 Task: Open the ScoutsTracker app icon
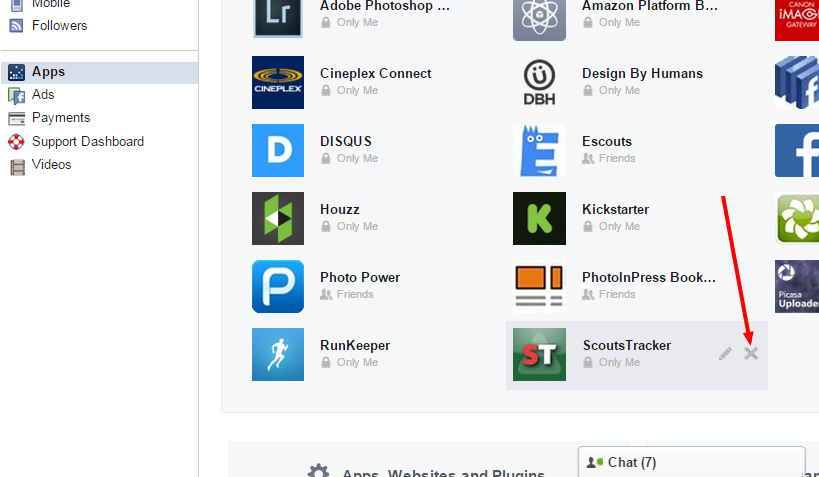pos(539,354)
